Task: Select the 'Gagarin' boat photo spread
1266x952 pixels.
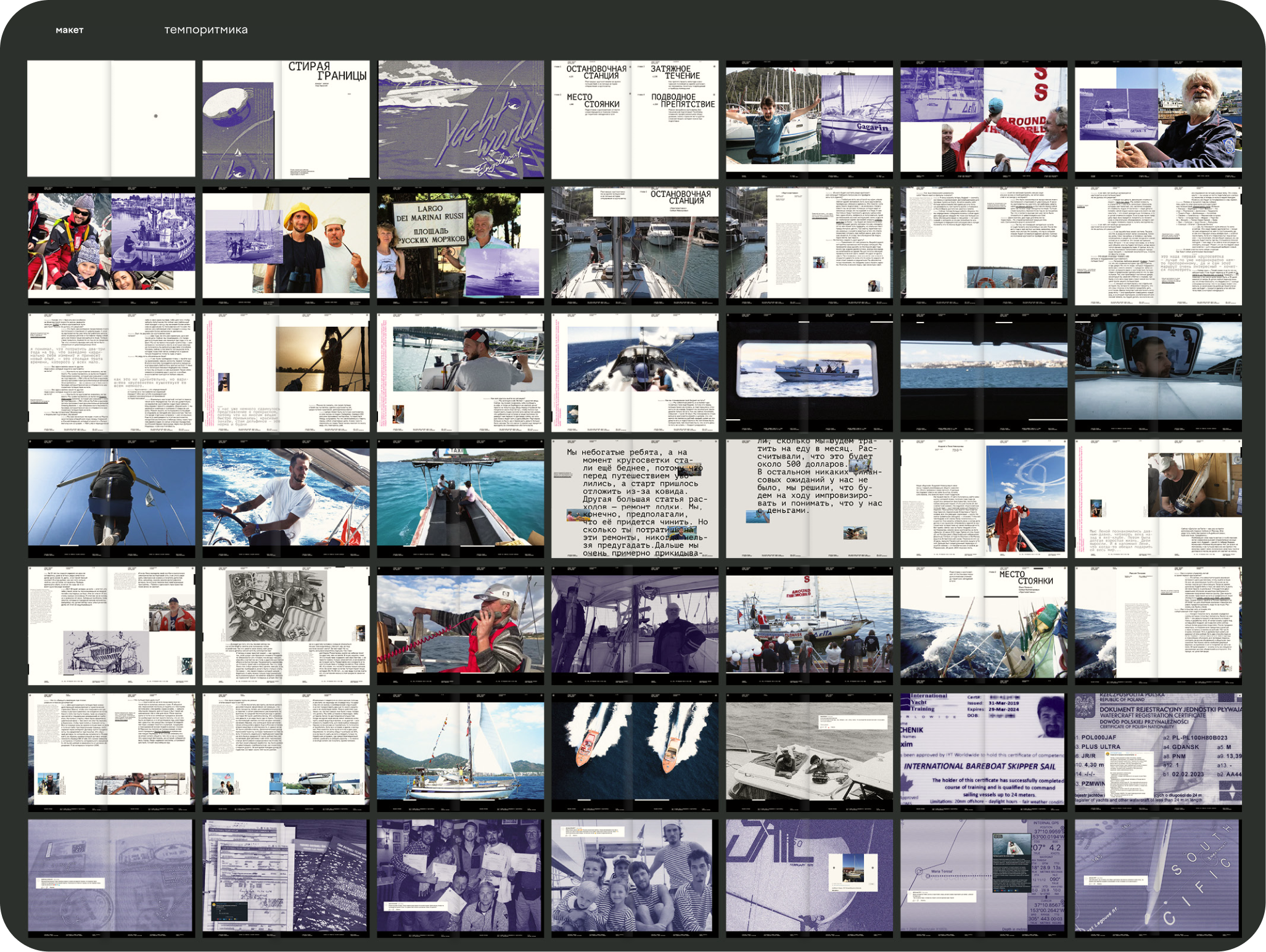Action: pos(809,120)
